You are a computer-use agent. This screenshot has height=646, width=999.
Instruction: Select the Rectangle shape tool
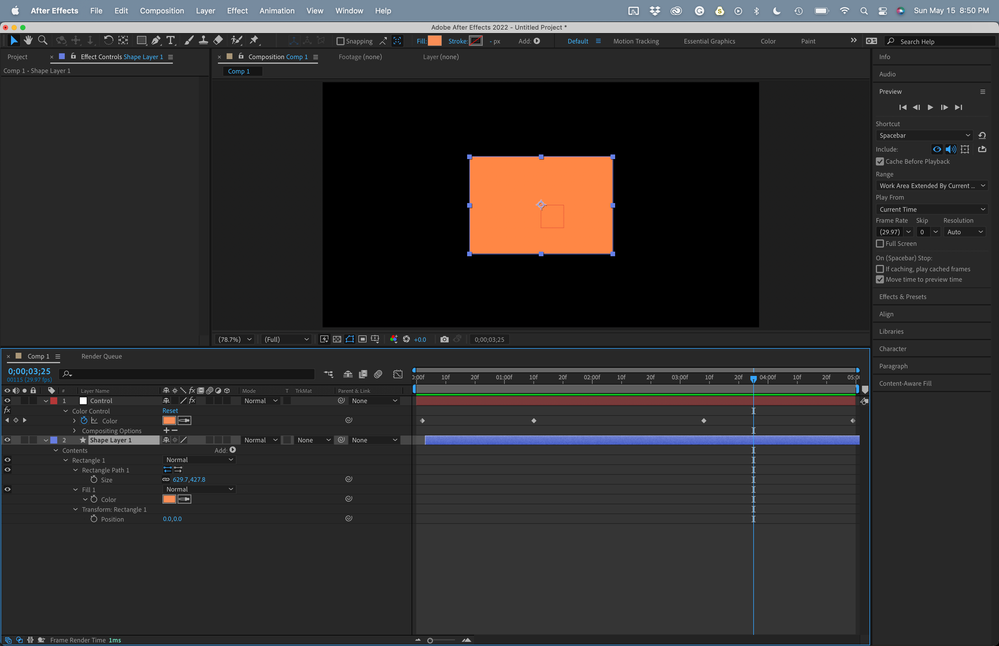click(x=141, y=41)
